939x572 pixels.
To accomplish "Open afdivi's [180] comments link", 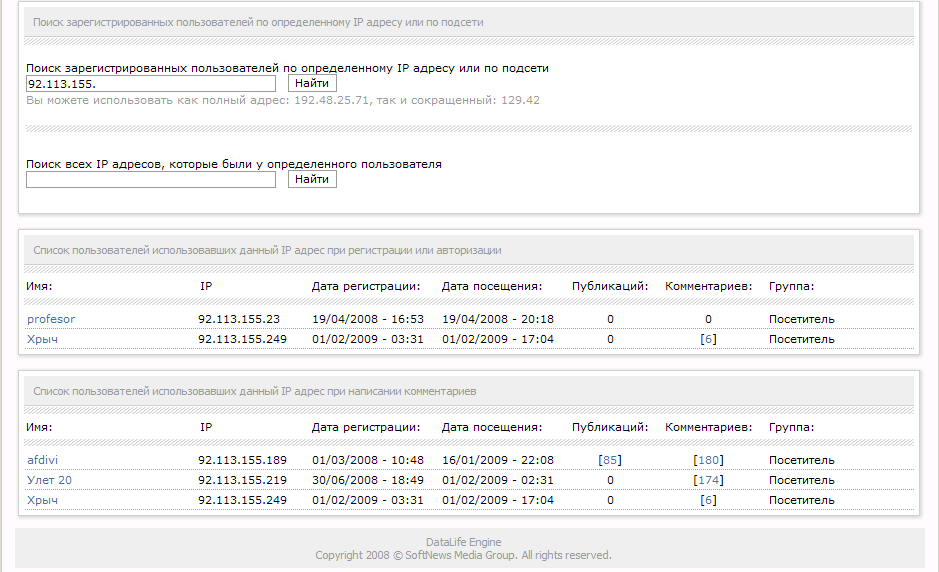I will click(708, 460).
